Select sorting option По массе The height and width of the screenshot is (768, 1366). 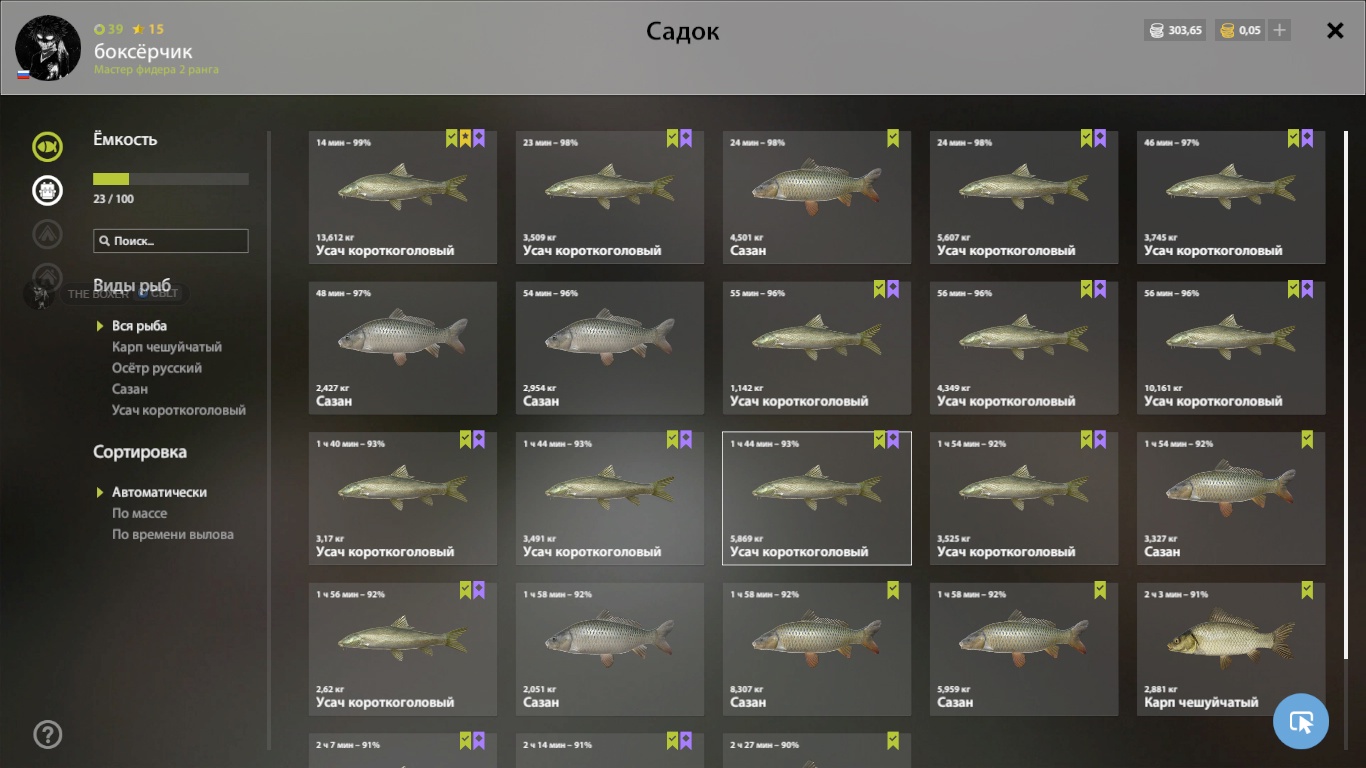139,513
